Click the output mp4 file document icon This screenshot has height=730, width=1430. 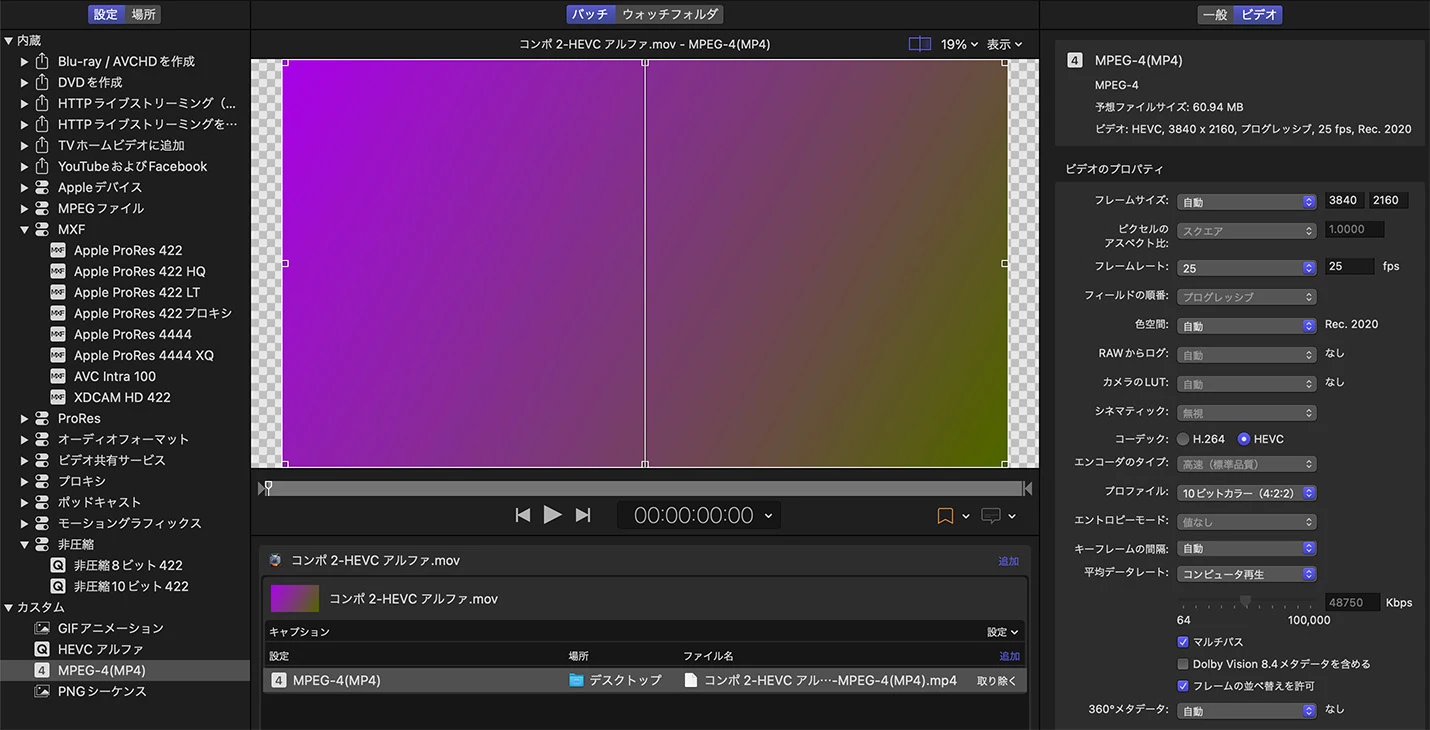(690, 680)
